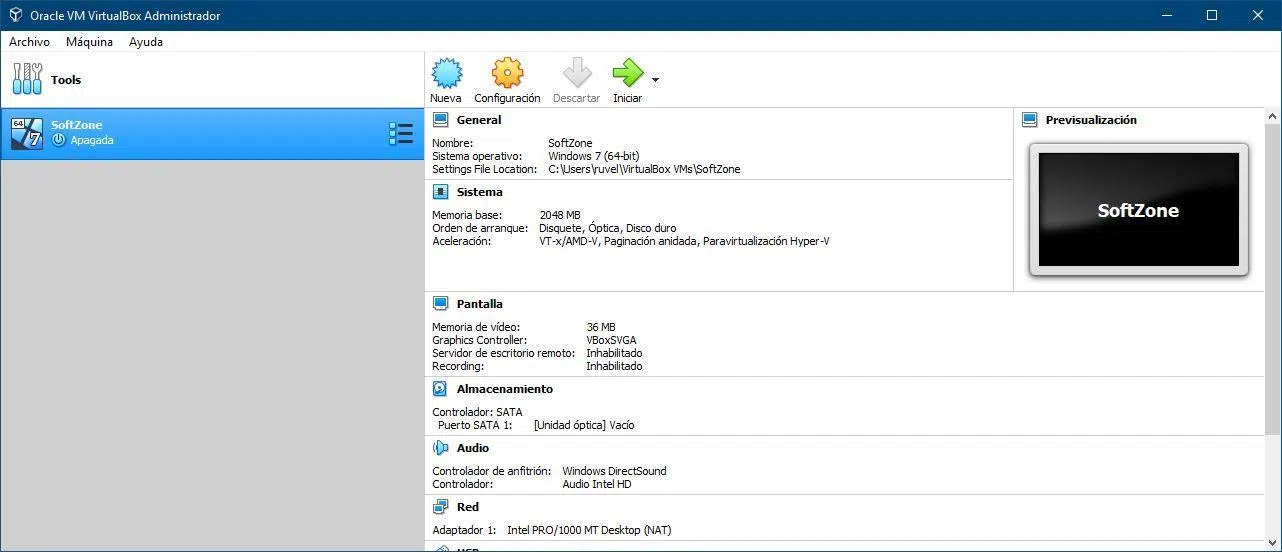Open the Archivo menu
This screenshot has width=1282, height=552.
point(29,42)
